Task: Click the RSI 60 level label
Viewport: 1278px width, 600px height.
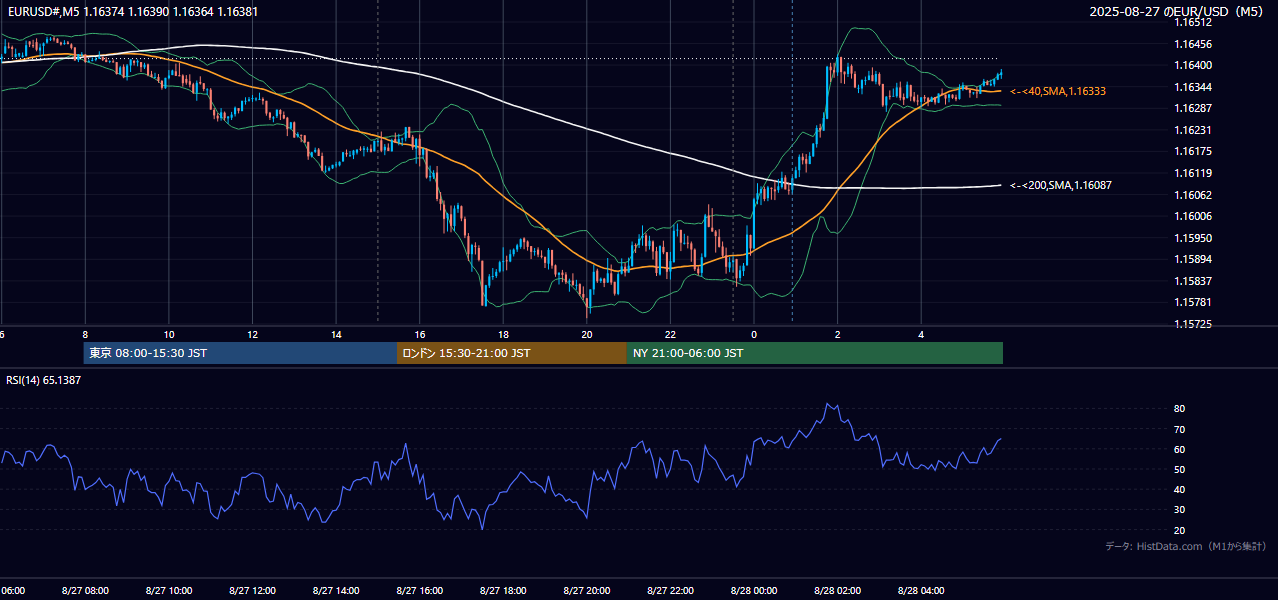Action: 1180,449
